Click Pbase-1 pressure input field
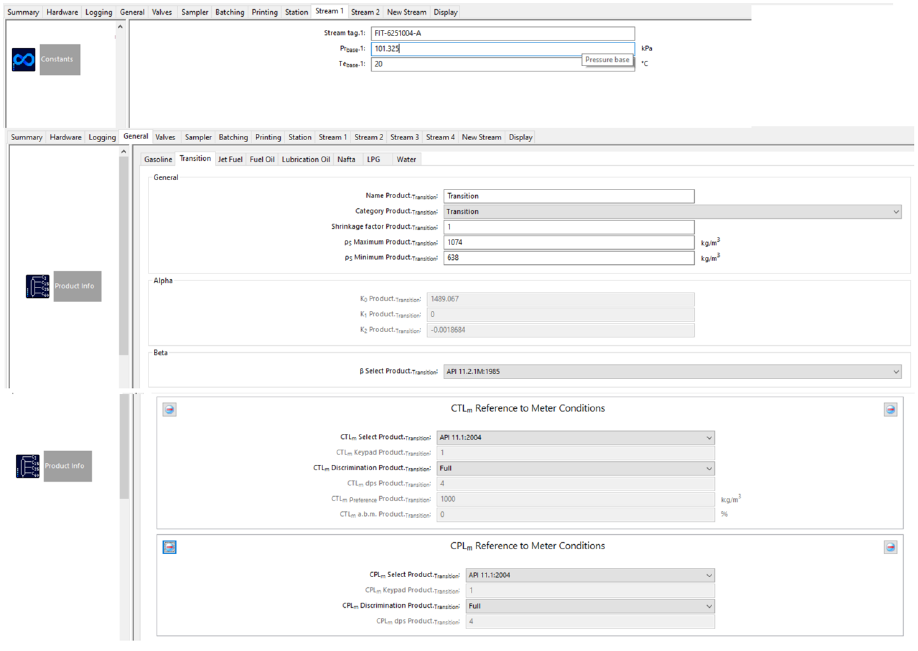918x651 pixels. (x=503, y=49)
